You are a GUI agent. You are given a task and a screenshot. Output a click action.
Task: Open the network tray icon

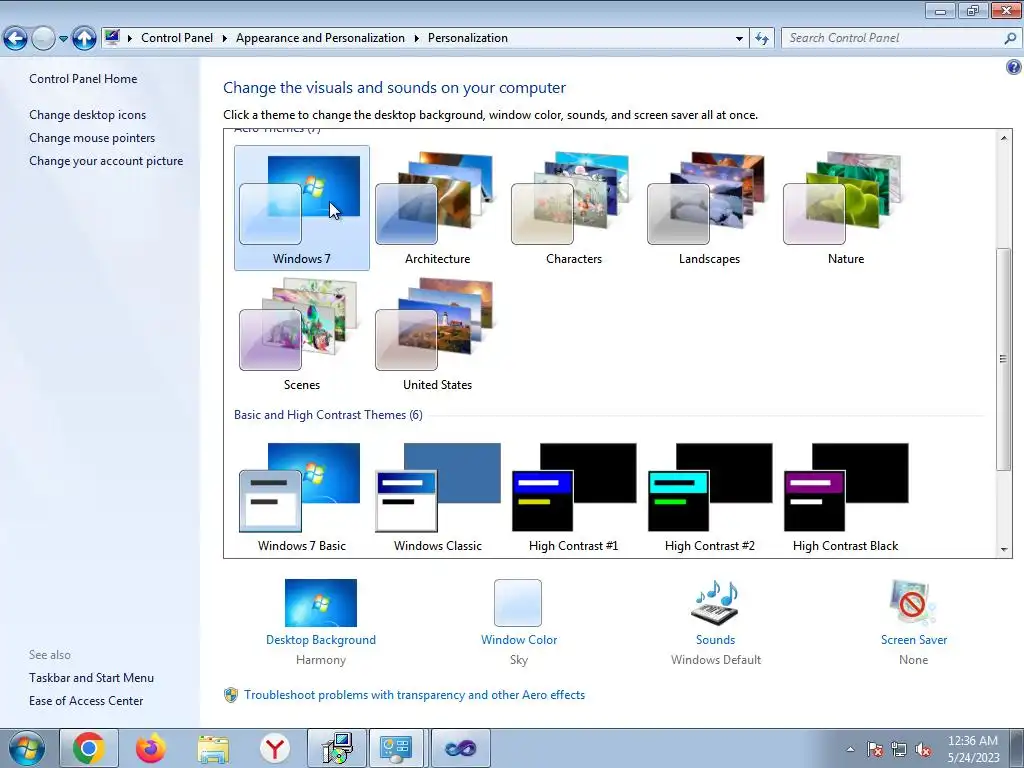[899, 749]
